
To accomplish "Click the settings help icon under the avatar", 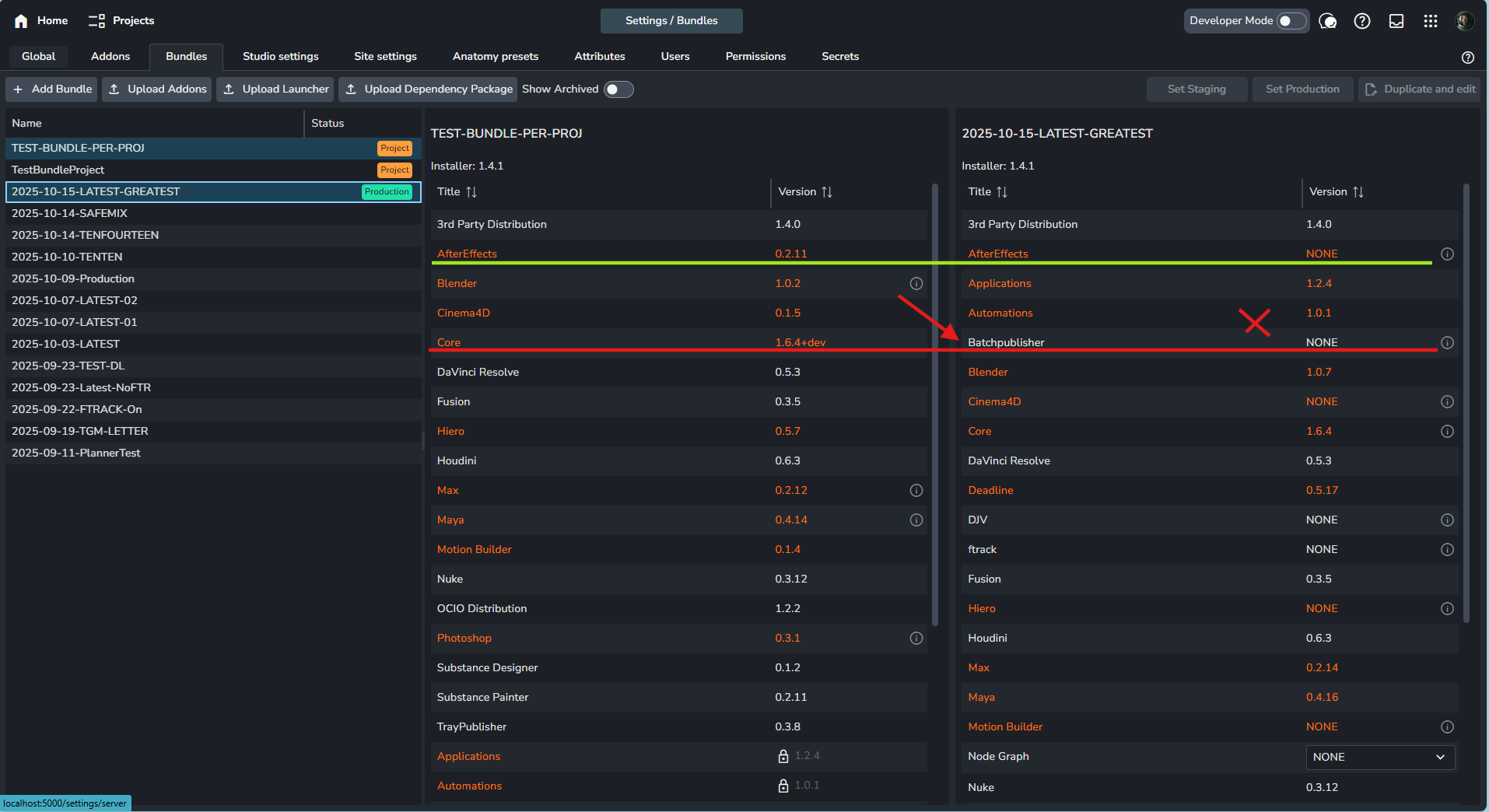I will pyautogui.click(x=1468, y=57).
